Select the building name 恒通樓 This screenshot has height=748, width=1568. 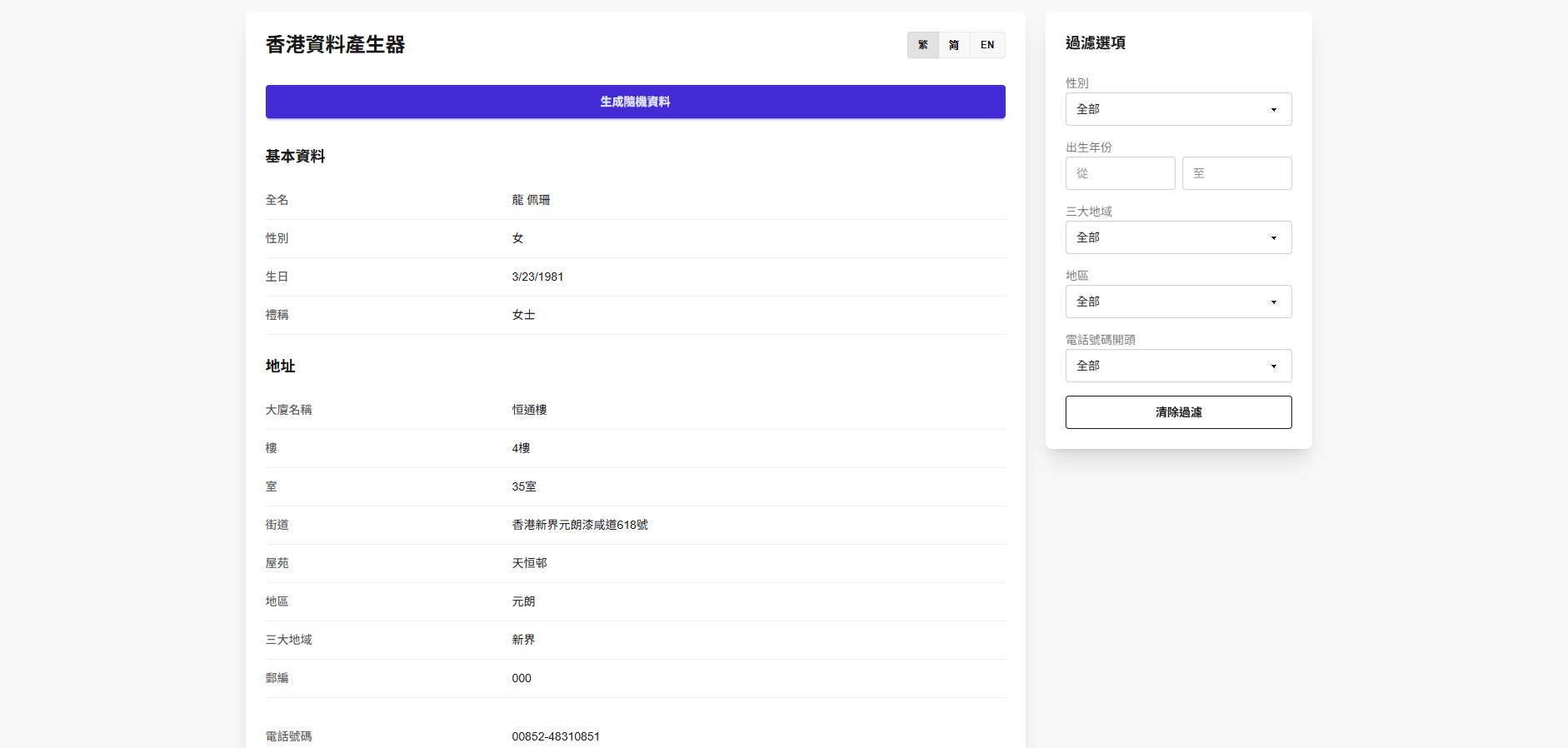click(x=529, y=410)
